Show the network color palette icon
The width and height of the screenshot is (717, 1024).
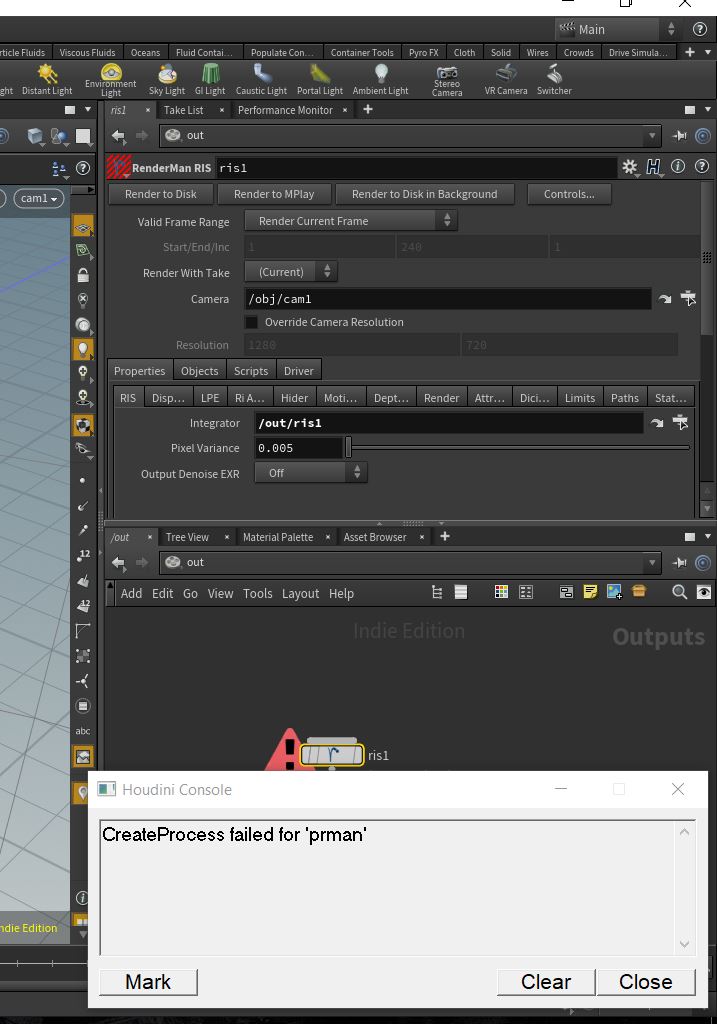click(501, 592)
